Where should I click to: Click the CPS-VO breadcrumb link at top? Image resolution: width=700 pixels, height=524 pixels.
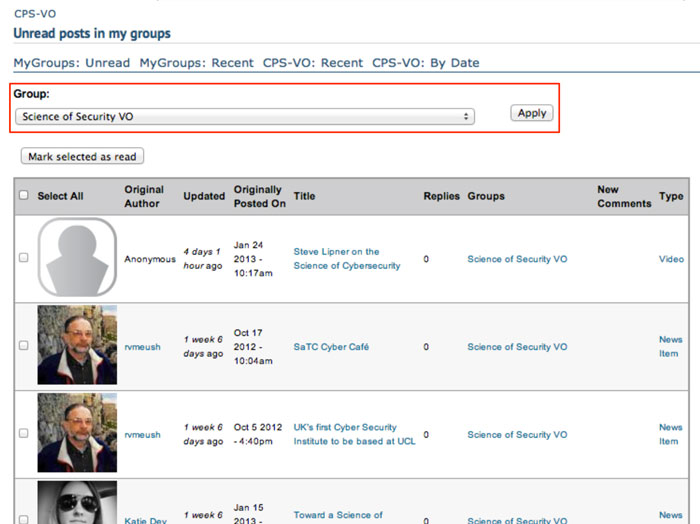34,14
